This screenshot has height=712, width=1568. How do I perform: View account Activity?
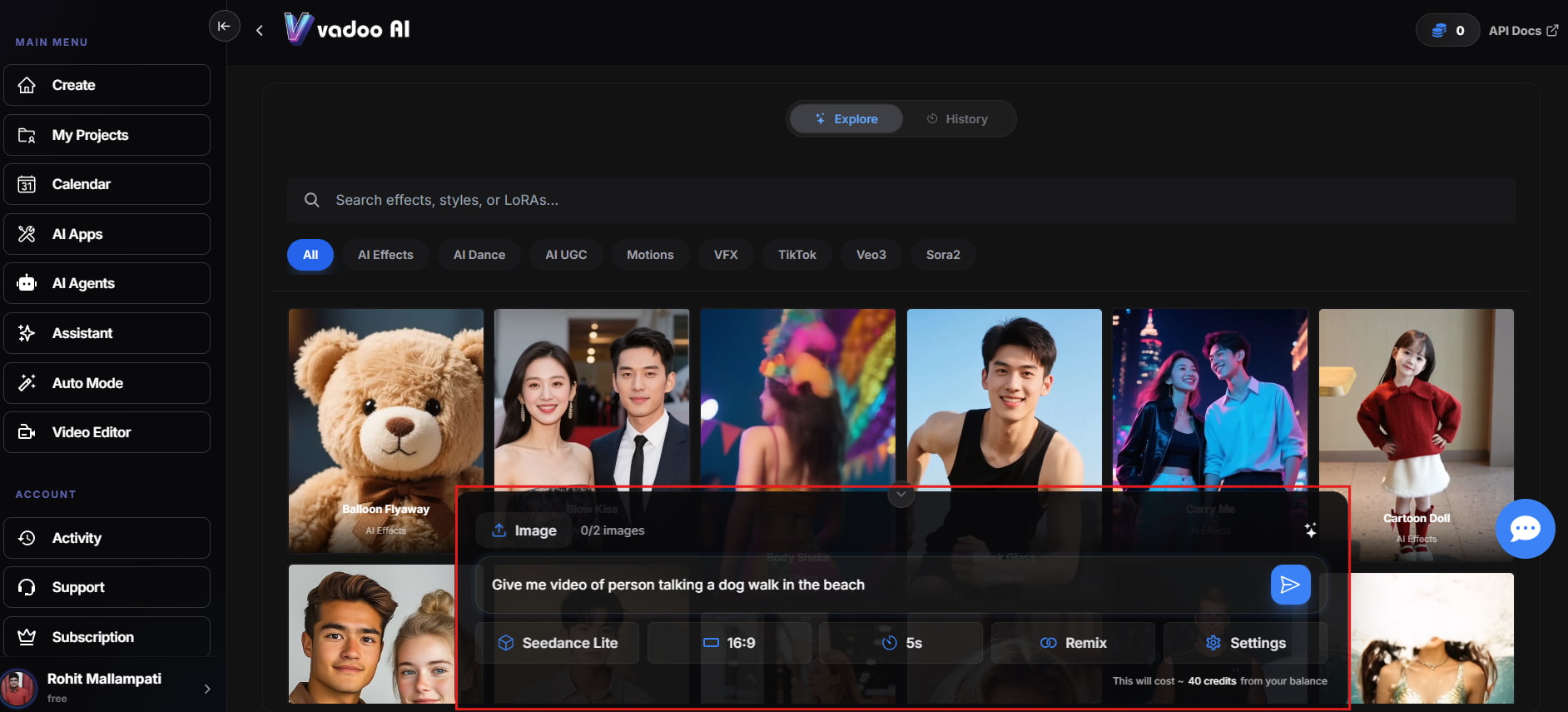coord(107,538)
